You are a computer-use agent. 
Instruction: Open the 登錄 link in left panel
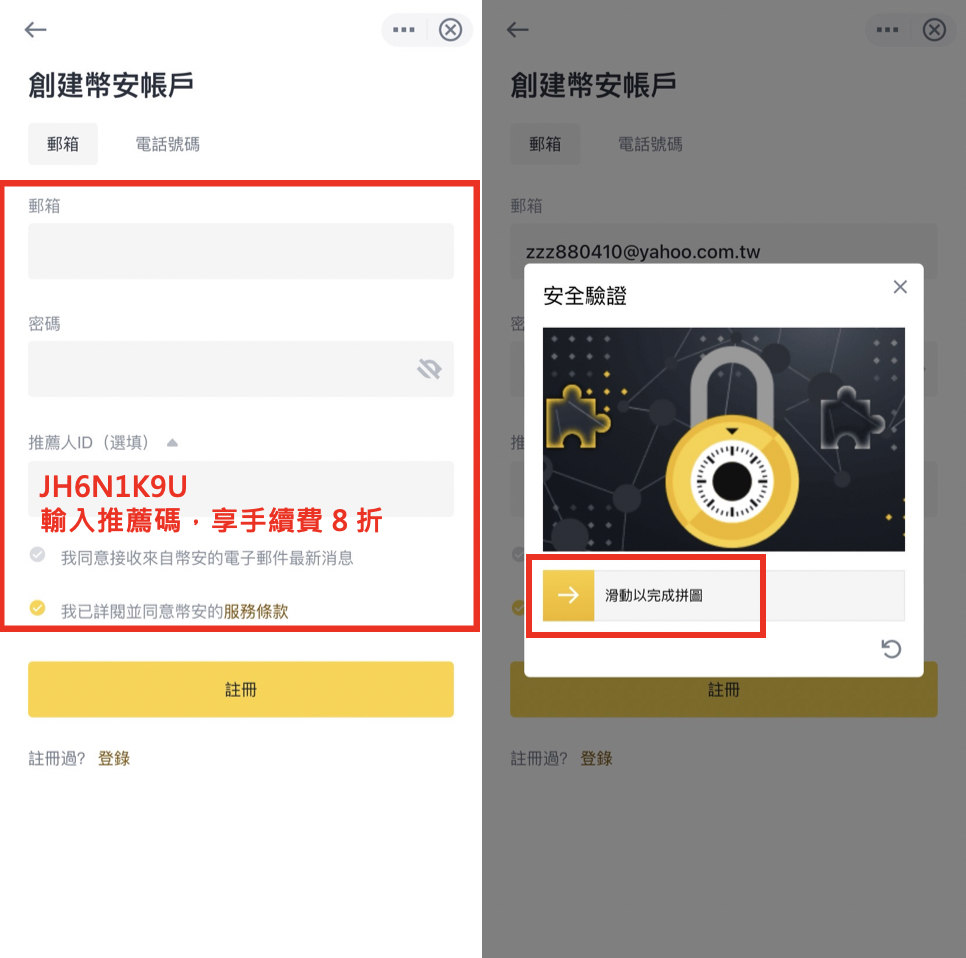tap(114, 758)
